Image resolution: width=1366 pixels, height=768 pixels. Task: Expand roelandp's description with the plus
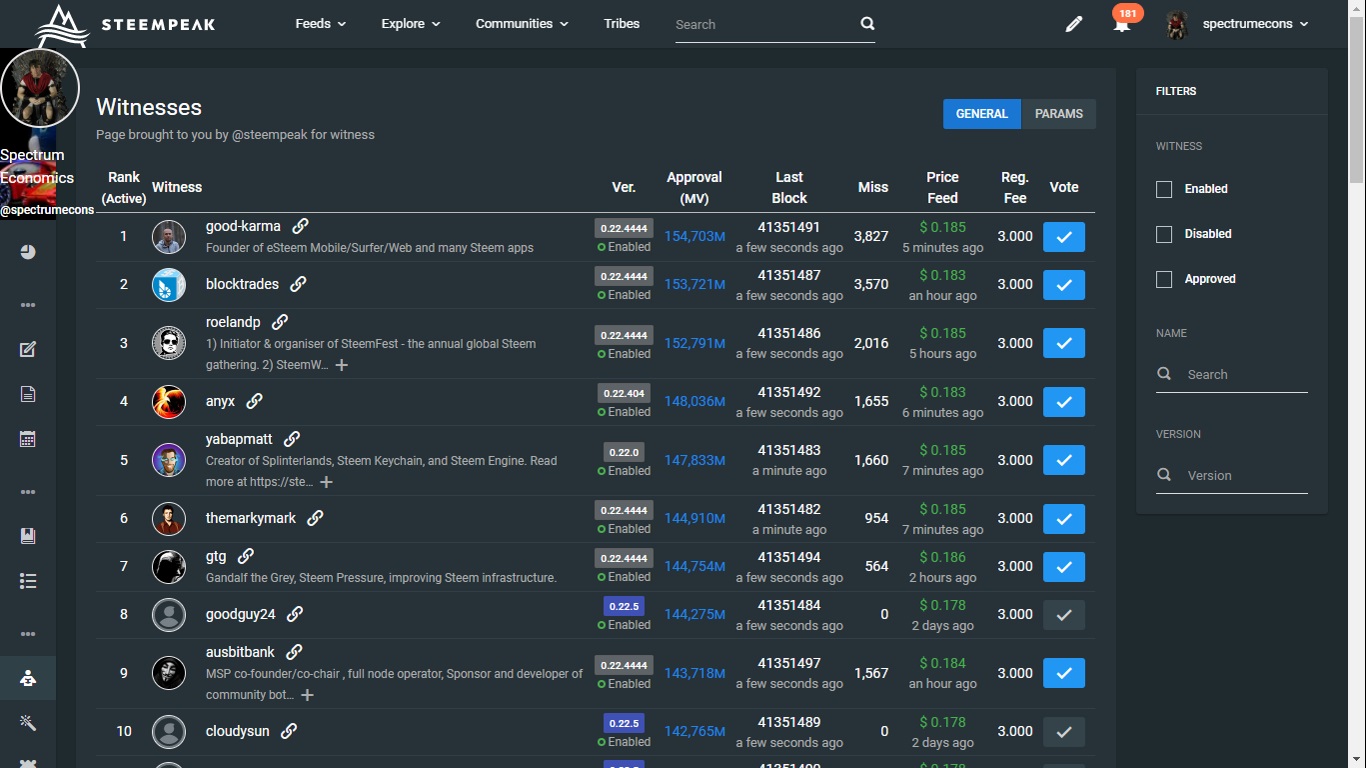342,365
